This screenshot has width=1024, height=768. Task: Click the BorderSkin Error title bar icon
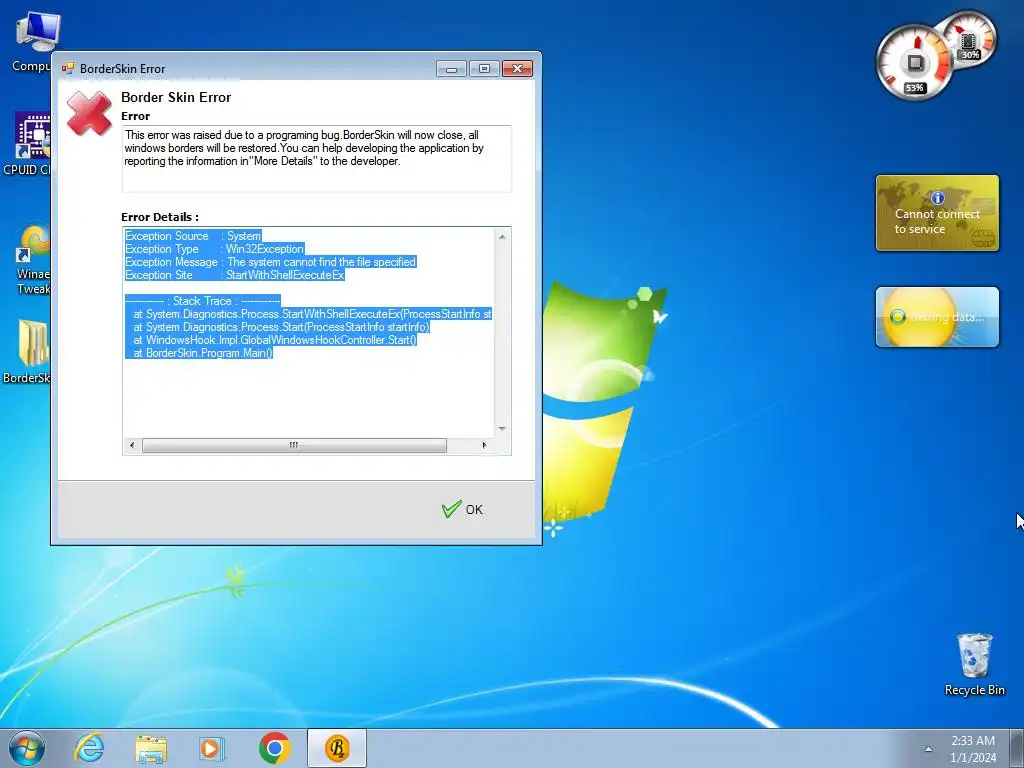[x=68, y=69]
